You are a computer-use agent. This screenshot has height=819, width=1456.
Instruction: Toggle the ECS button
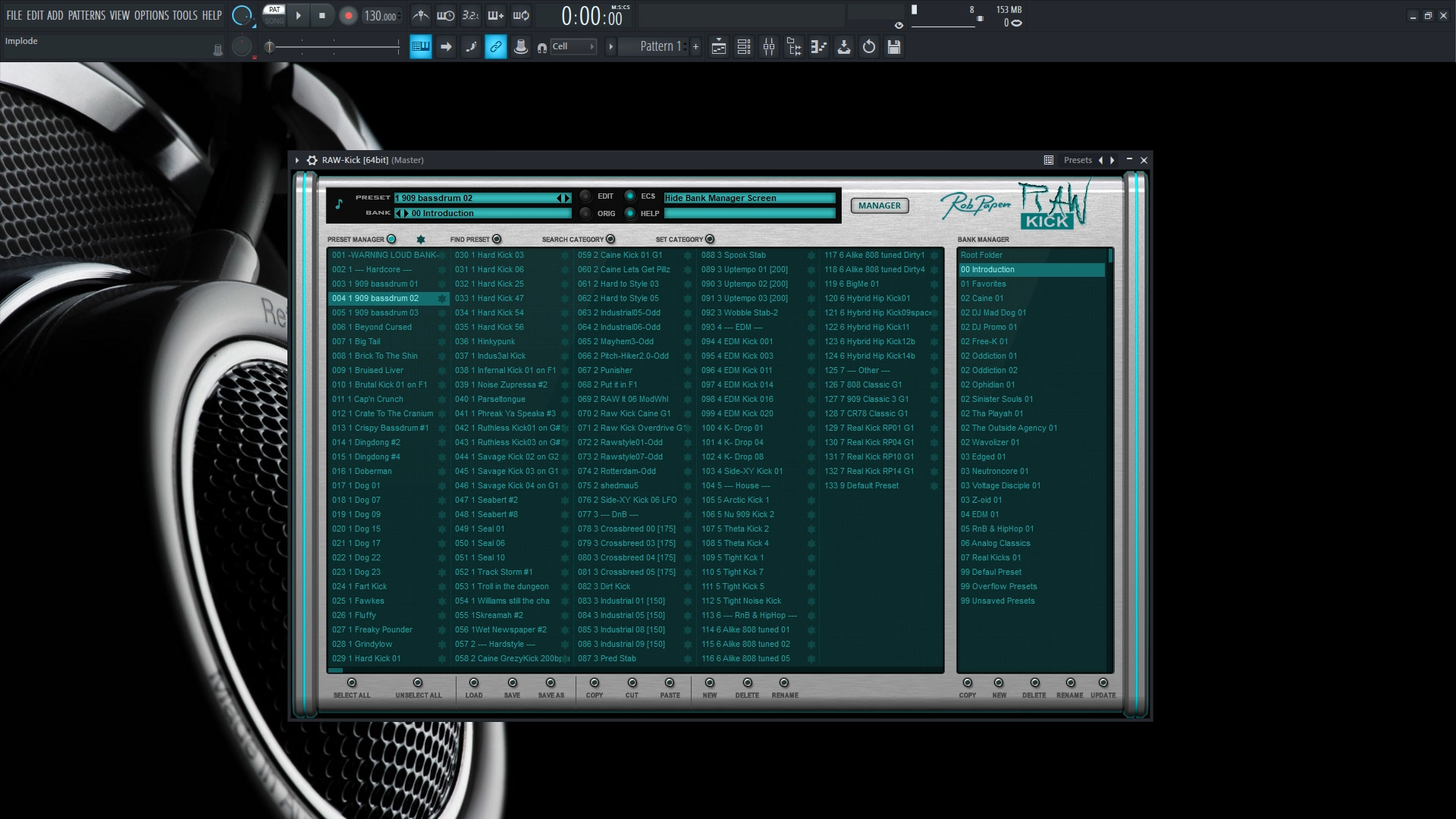click(629, 196)
